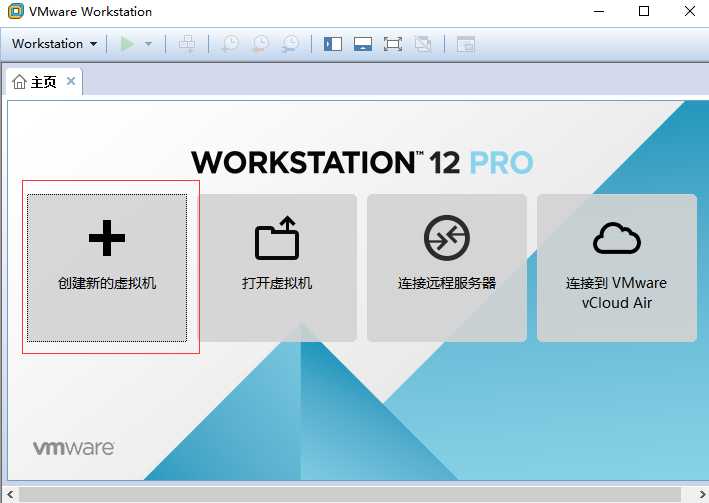Open the Workstation menu
This screenshot has height=503, width=709.
coord(54,44)
